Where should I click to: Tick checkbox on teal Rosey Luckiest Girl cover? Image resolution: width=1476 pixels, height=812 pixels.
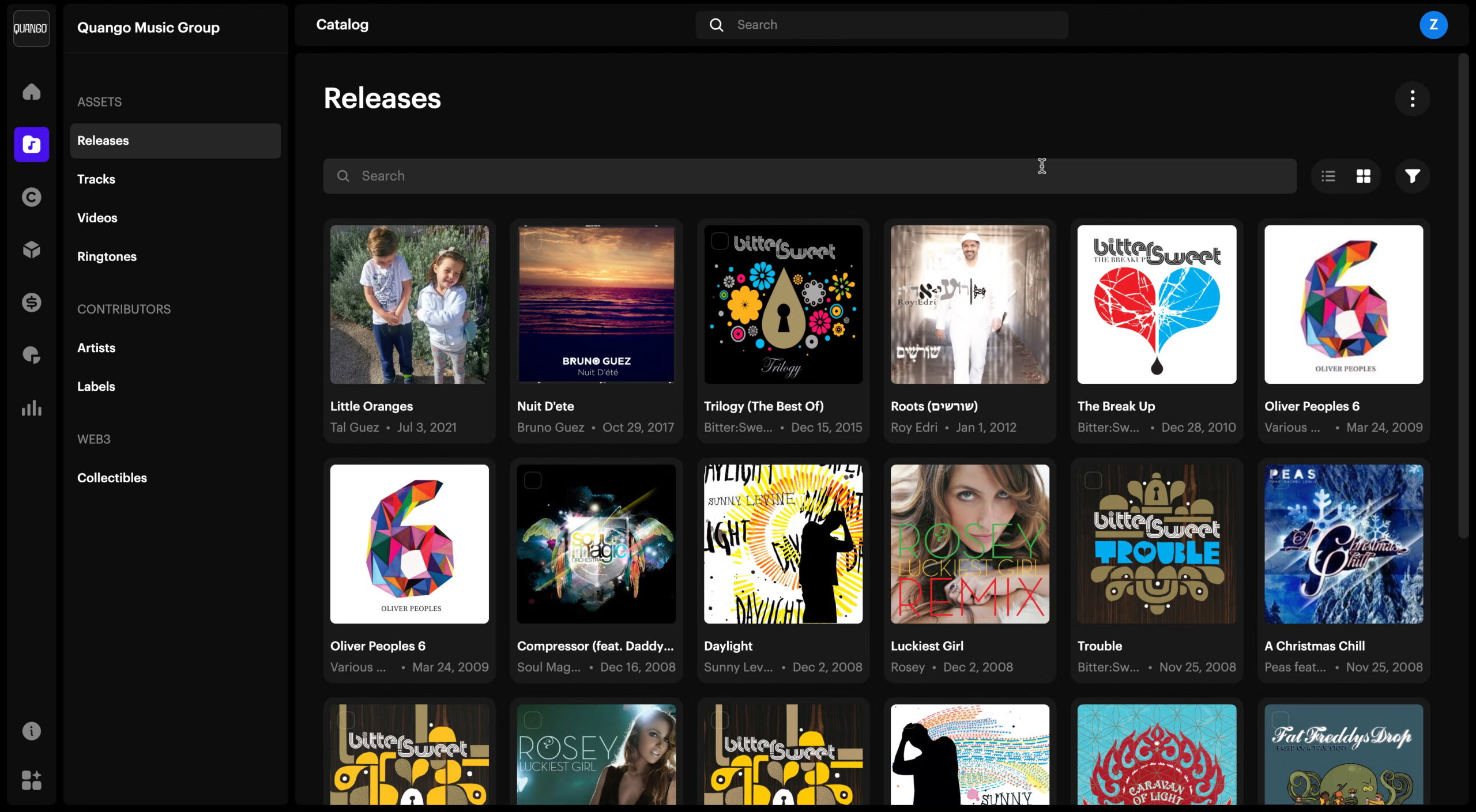pyautogui.click(x=533, y=720)
